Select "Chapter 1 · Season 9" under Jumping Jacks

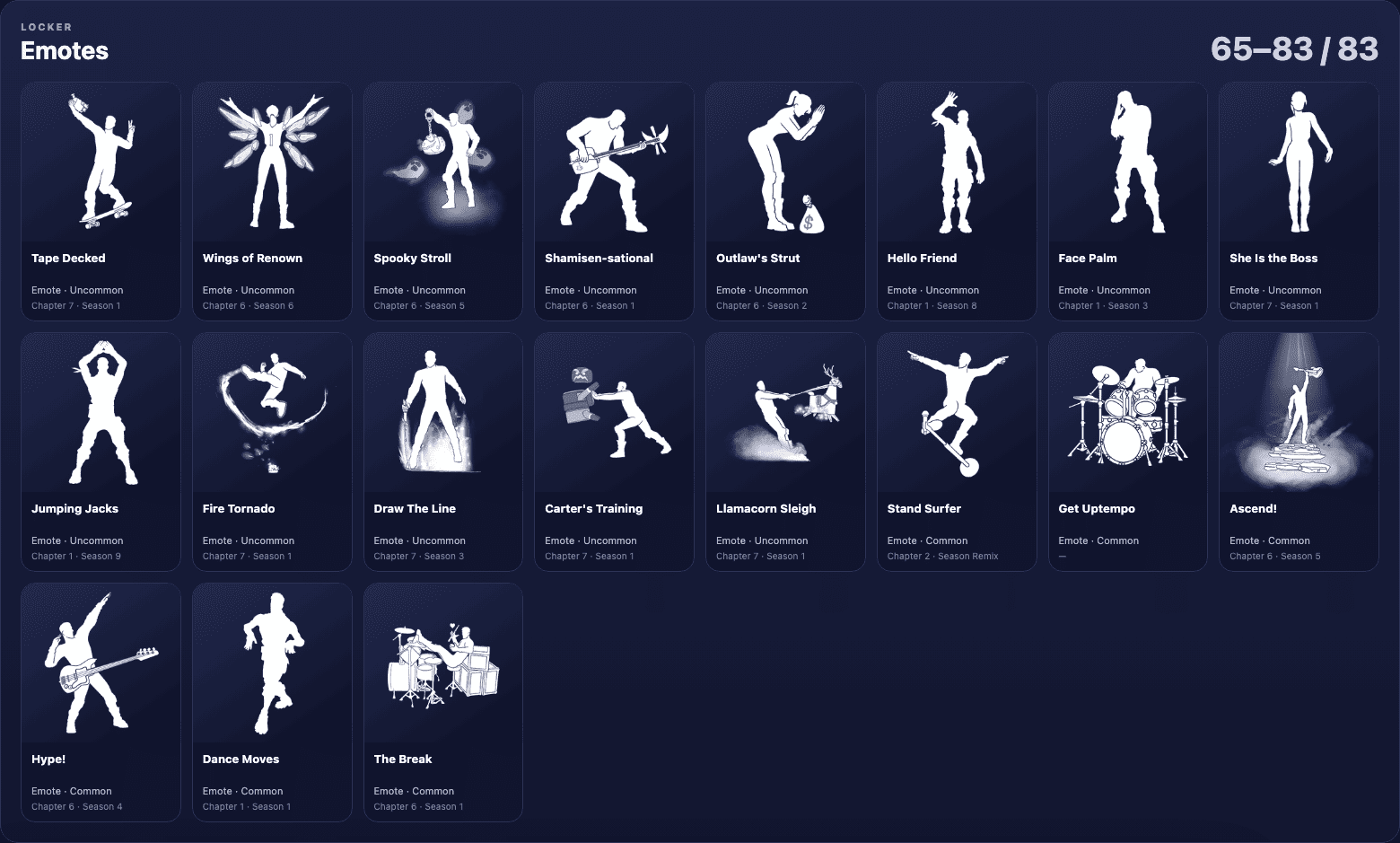point(76,557)
